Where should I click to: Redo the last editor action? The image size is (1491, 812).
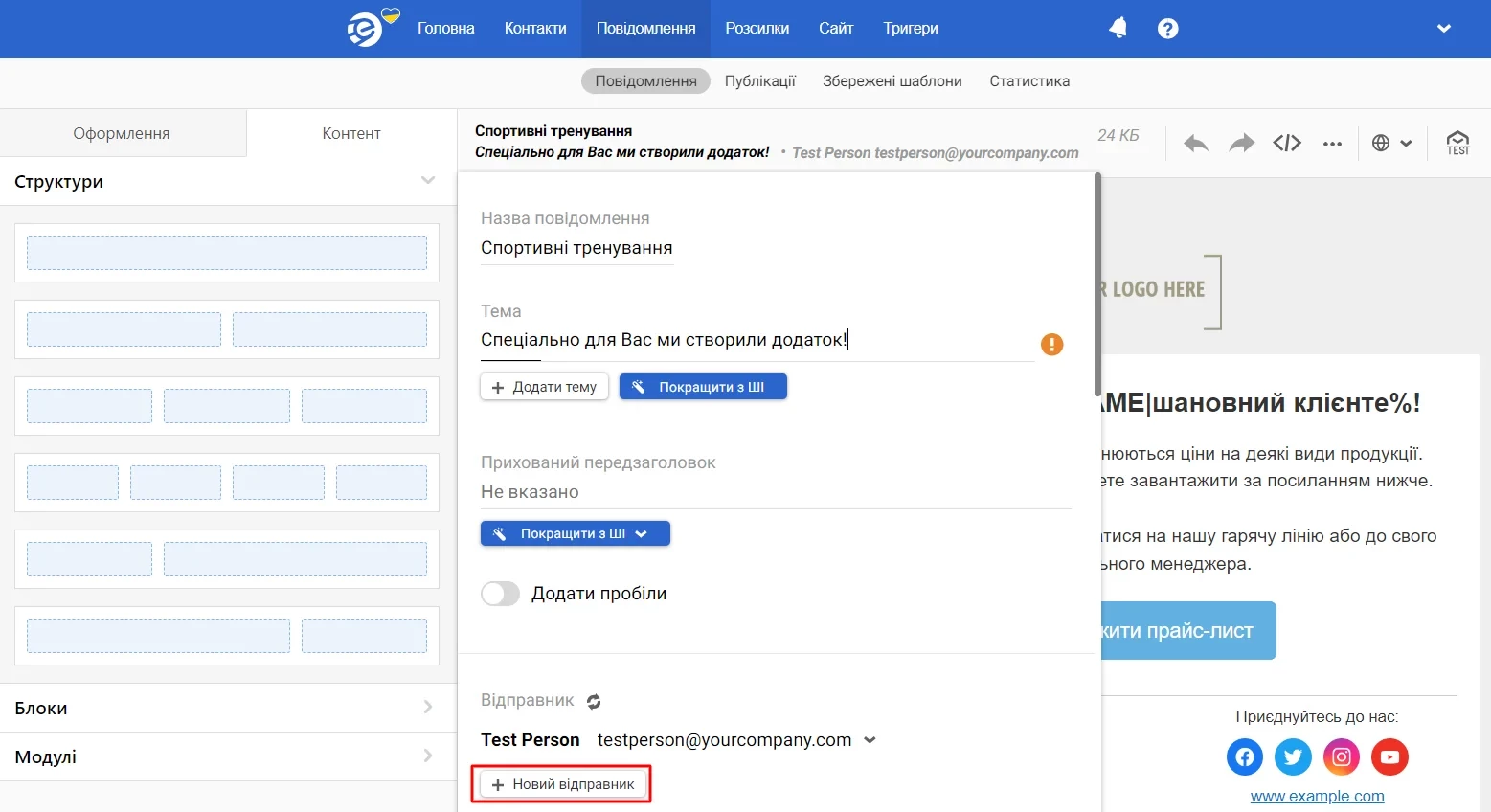pos(1241,144)
